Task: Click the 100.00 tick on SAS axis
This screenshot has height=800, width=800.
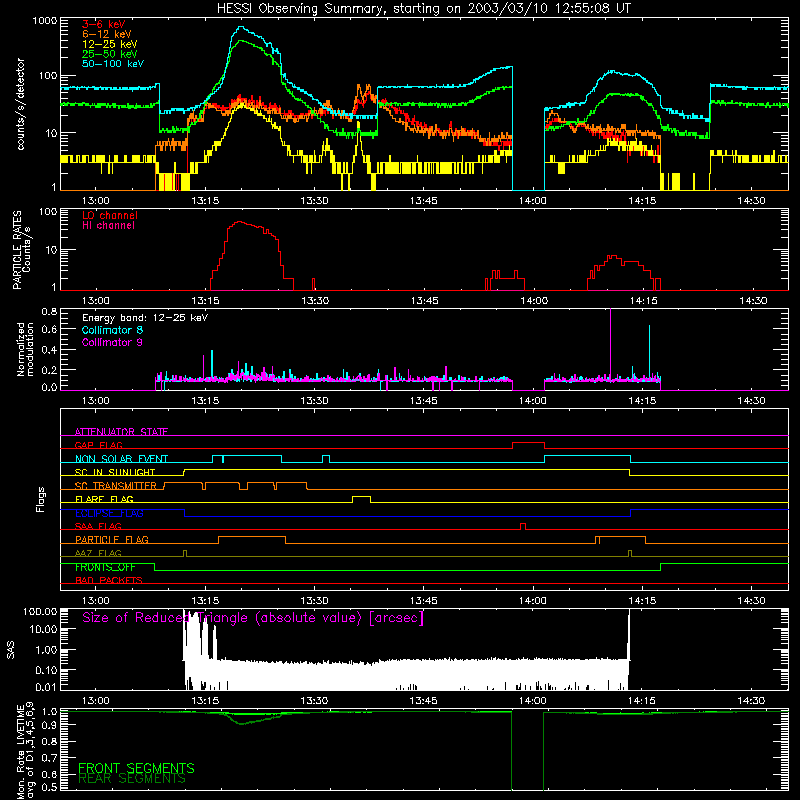Action: click(40, 611)
